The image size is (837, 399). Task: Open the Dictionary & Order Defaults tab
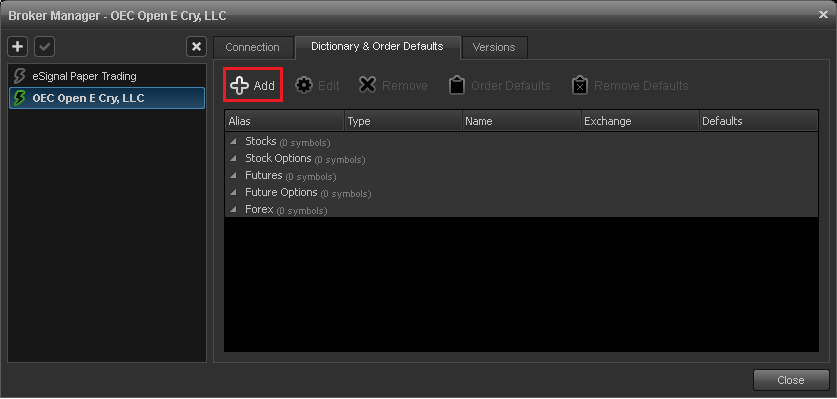coord(377,47)
